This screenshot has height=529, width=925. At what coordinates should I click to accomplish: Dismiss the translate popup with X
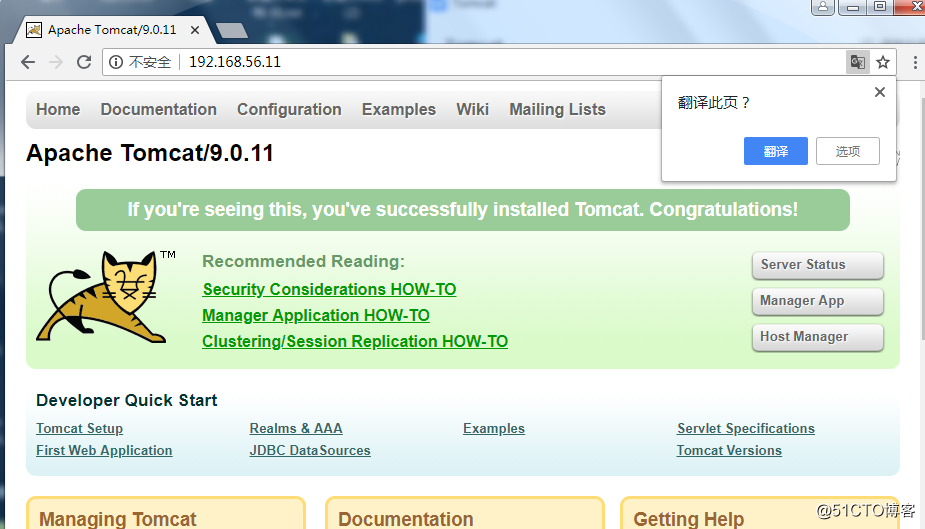click(x=880, y=92)
